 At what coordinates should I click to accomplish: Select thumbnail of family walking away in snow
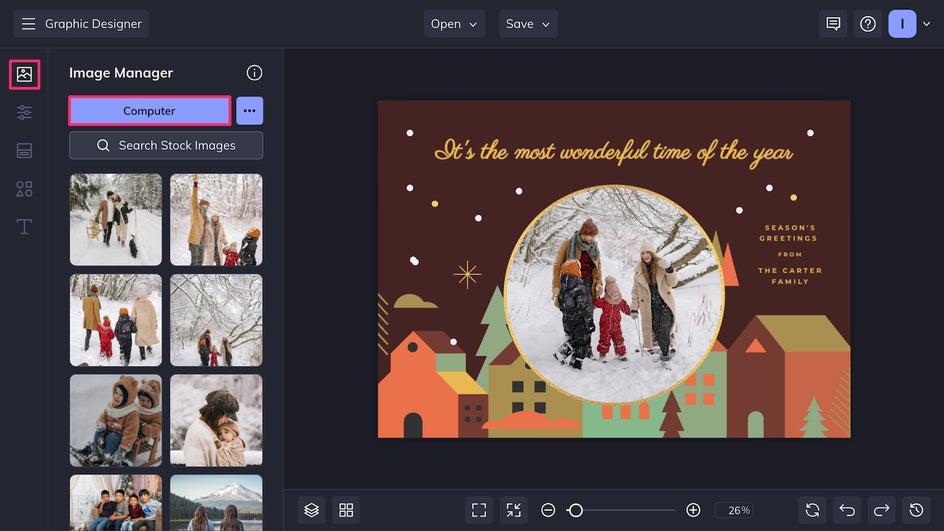pos(116,320)
